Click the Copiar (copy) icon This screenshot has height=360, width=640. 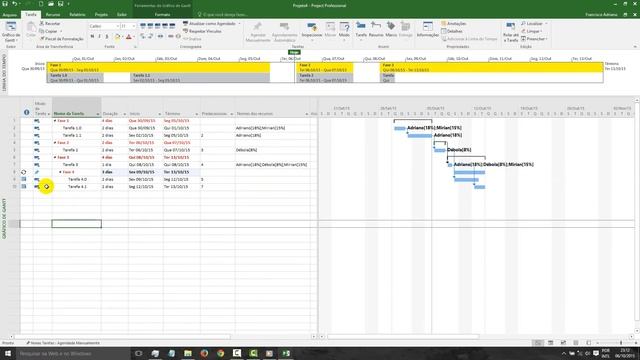pyautogui.click(x=42, y=31)
